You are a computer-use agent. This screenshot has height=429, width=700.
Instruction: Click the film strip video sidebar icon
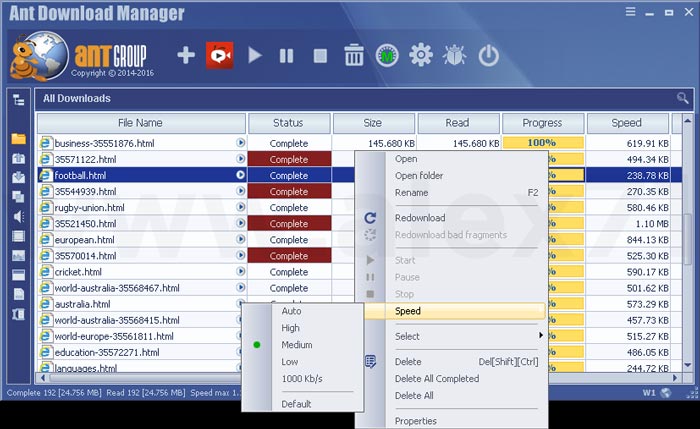tap(18, 236)
